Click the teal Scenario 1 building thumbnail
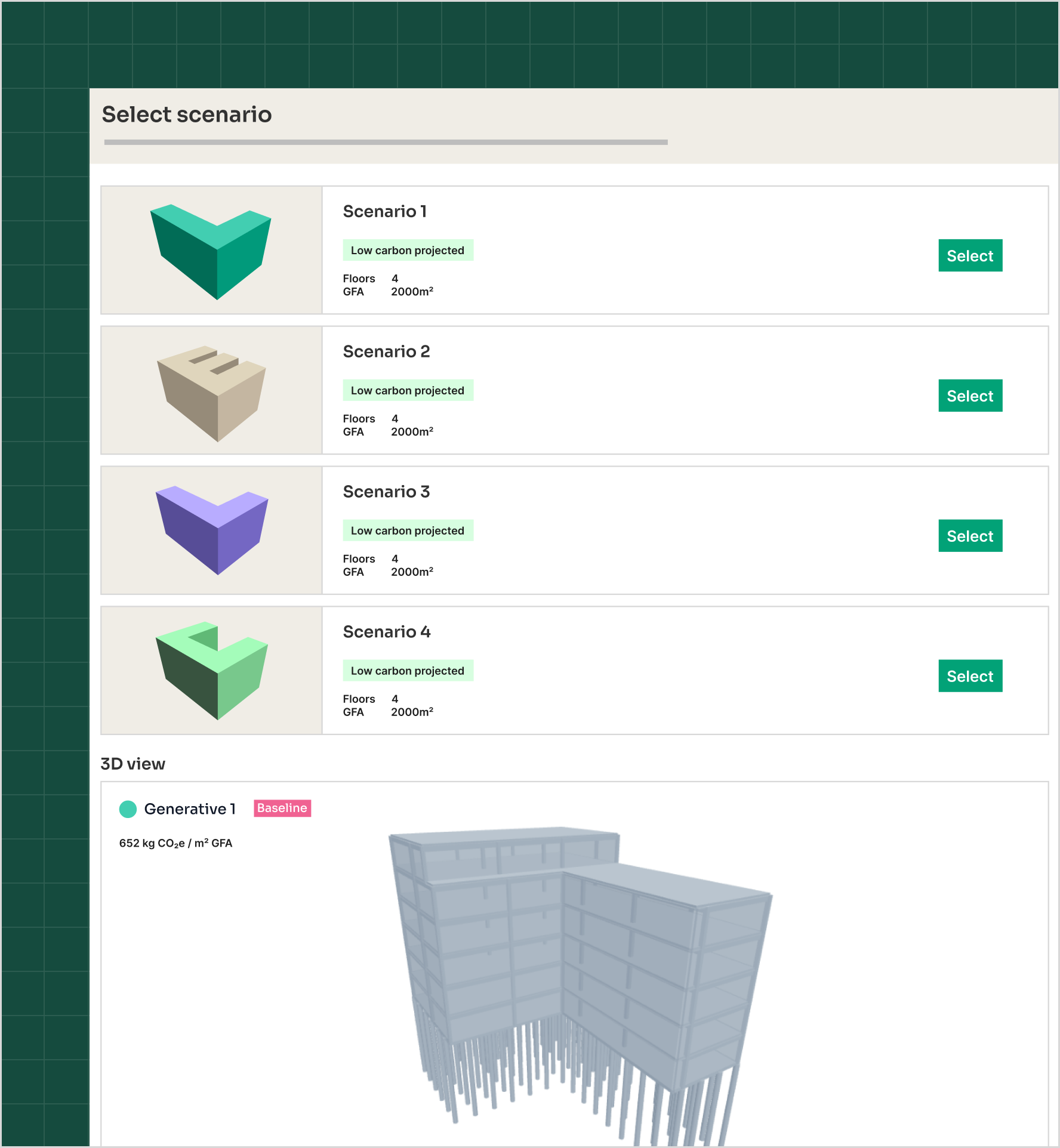This screenshot has height=1148, width=1060. tap(211, 251)
